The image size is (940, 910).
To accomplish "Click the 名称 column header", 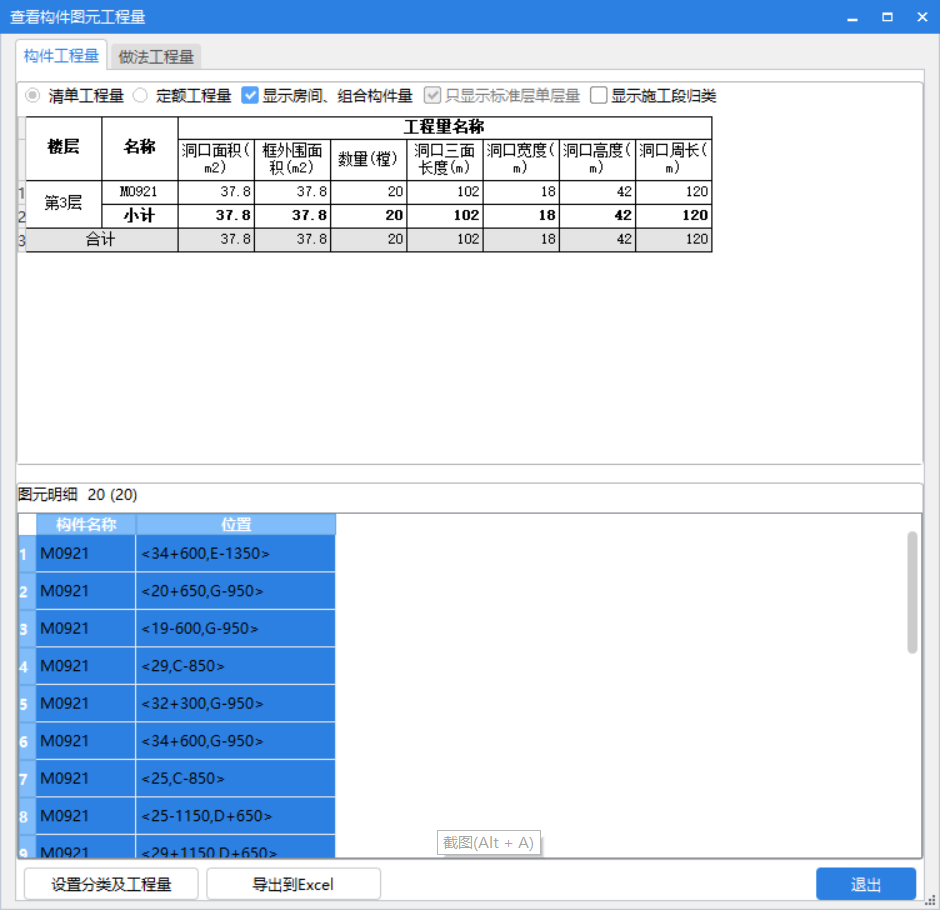I will (140, 148).
